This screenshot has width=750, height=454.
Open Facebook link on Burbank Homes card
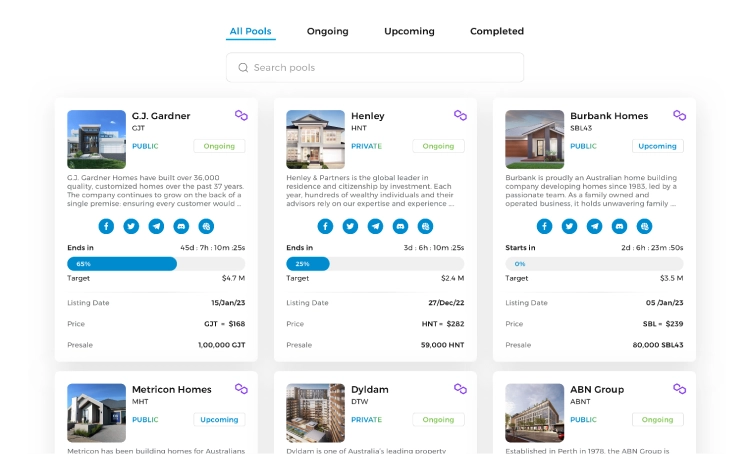[544, 226]
